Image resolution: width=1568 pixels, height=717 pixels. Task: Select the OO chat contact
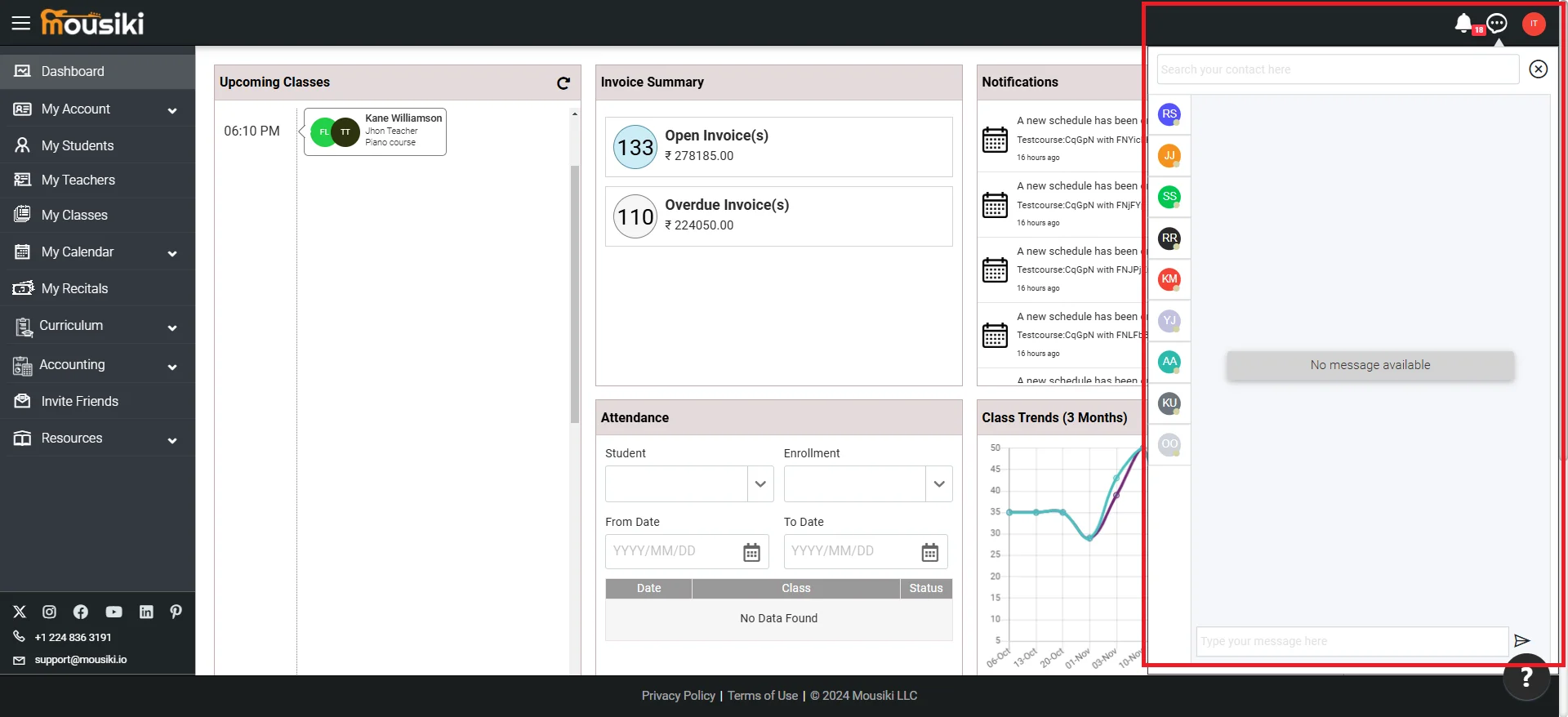[1169, 444]
